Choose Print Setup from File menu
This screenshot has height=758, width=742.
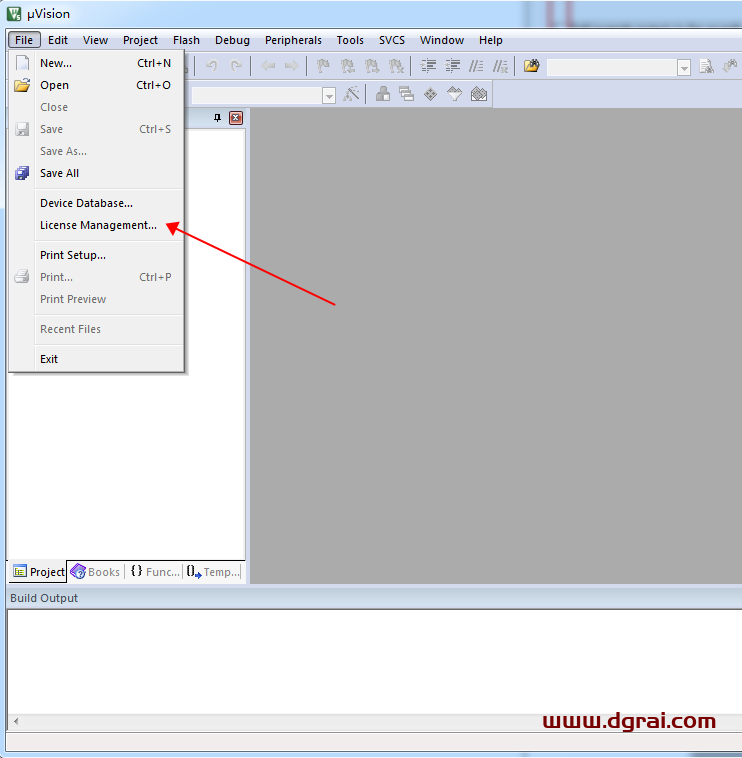point(73,255)
